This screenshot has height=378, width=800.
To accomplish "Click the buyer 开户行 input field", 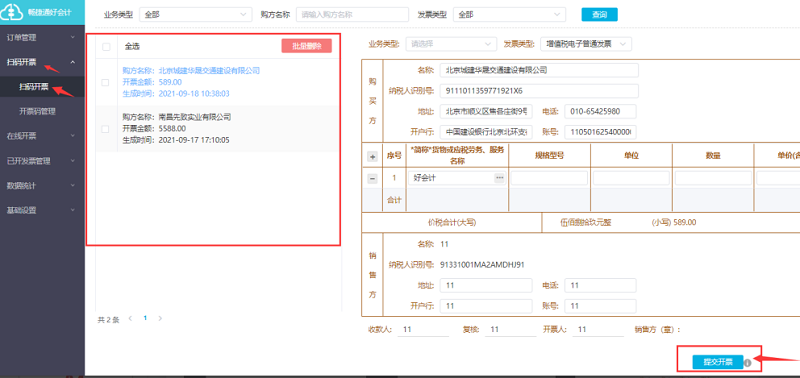I will (x=486, y=132).
